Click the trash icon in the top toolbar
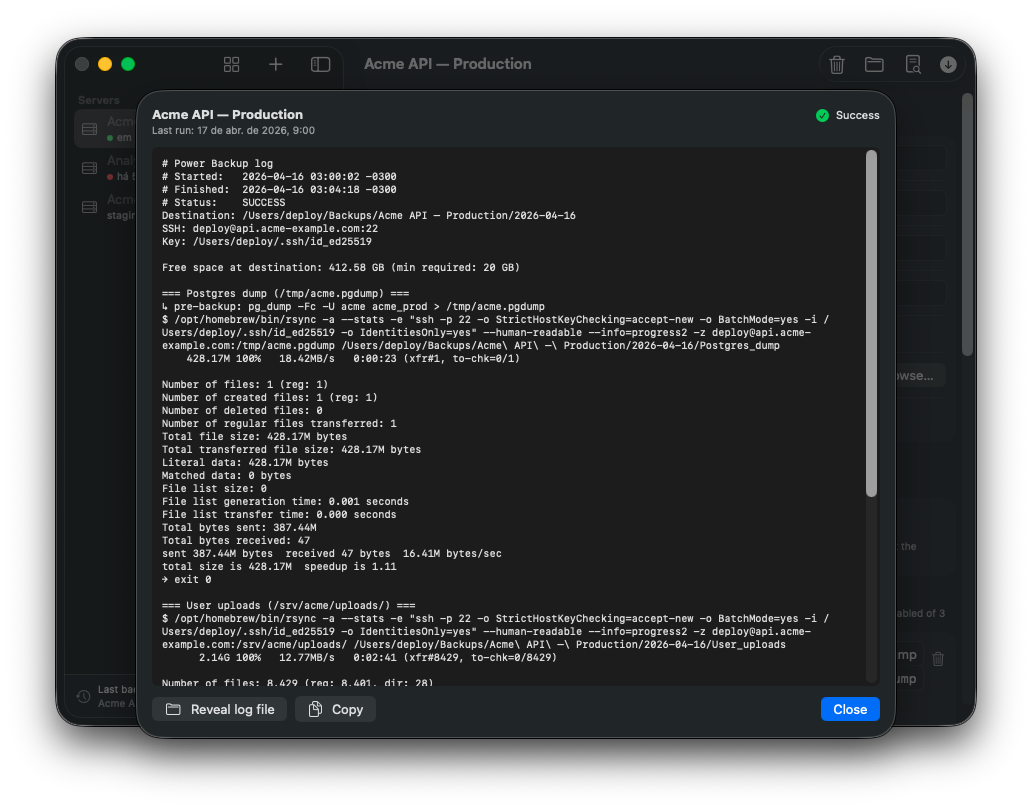 (x=837, y=63)
